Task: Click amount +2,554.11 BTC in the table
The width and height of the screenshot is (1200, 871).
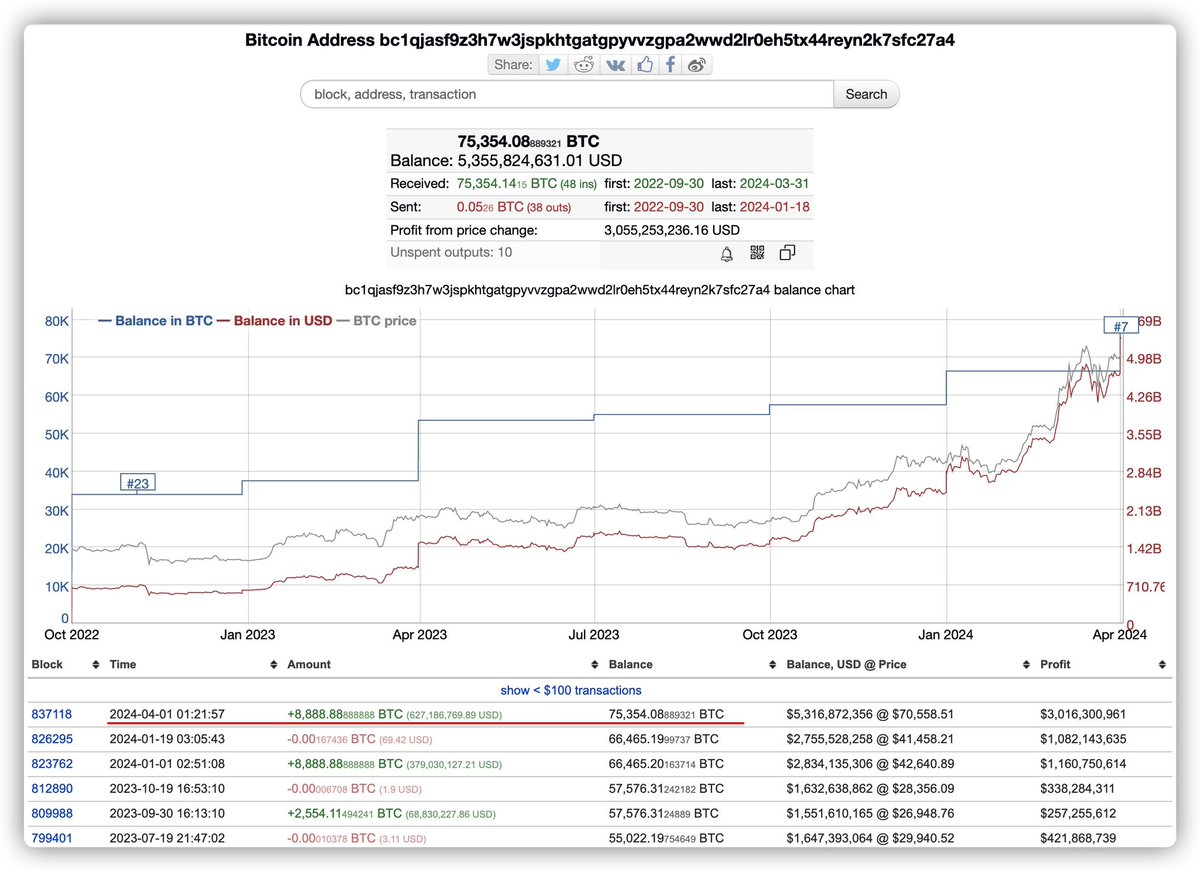Action: (x=344, y=814)
